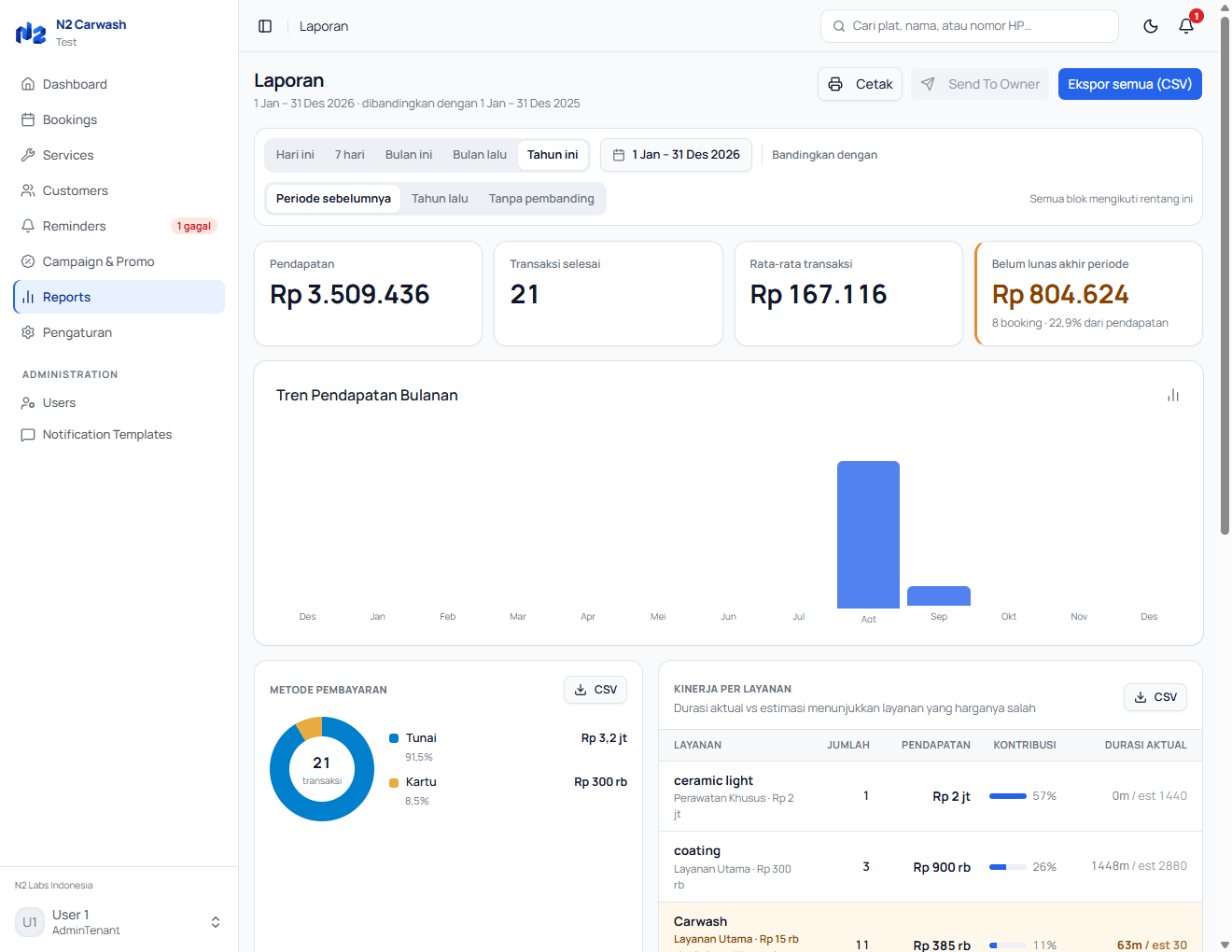Open the Services menu item
1232x952 pixels.
pyautogui.click(x=119, y=155)
